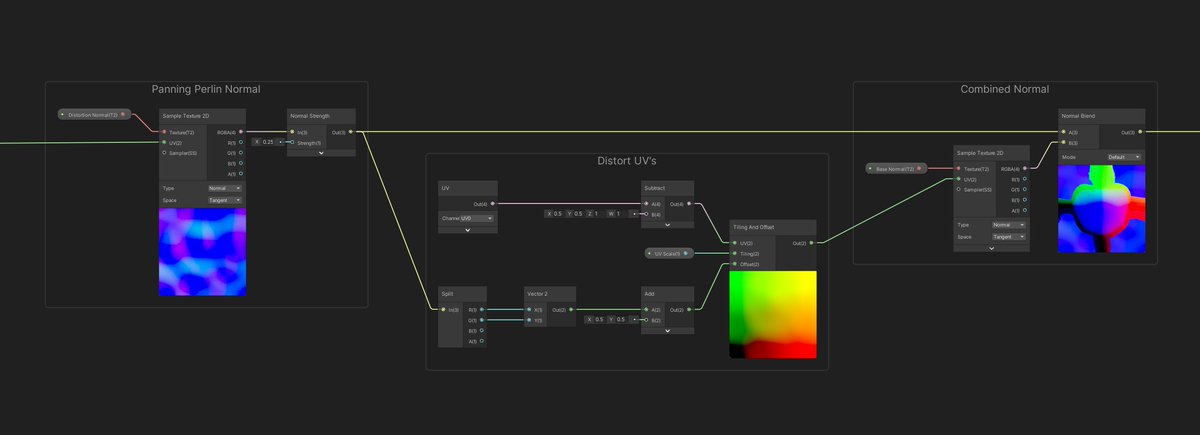This screenshot has height=435, width=1200.
Task: Click Subtract node A(4) input port
Action: 646,204
